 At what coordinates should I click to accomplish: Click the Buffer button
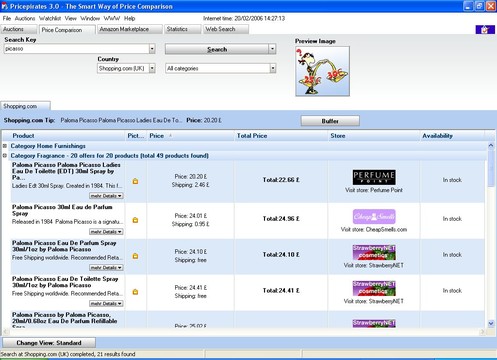330,121
